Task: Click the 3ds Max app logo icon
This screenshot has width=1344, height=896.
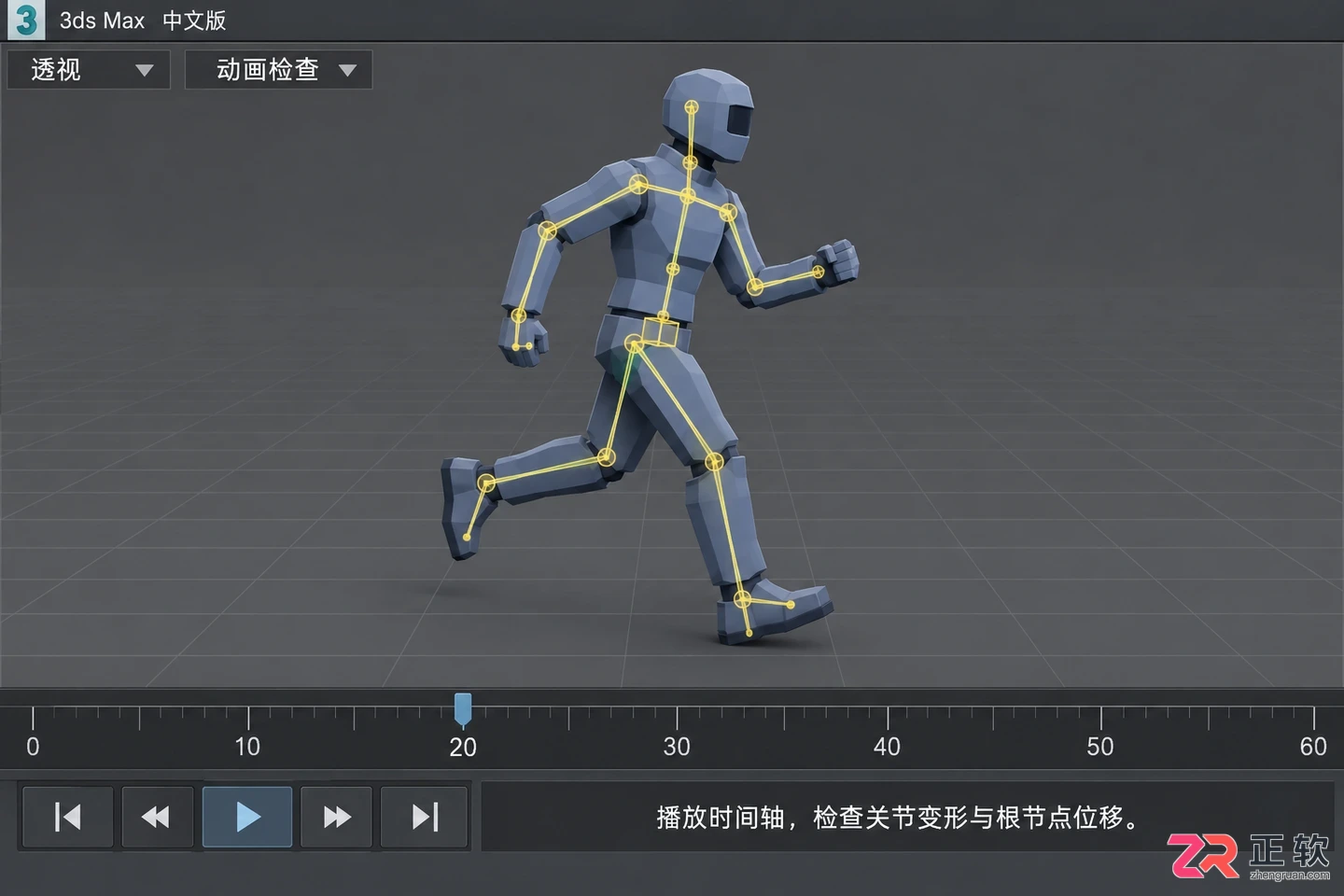Action: click(26, 20)
